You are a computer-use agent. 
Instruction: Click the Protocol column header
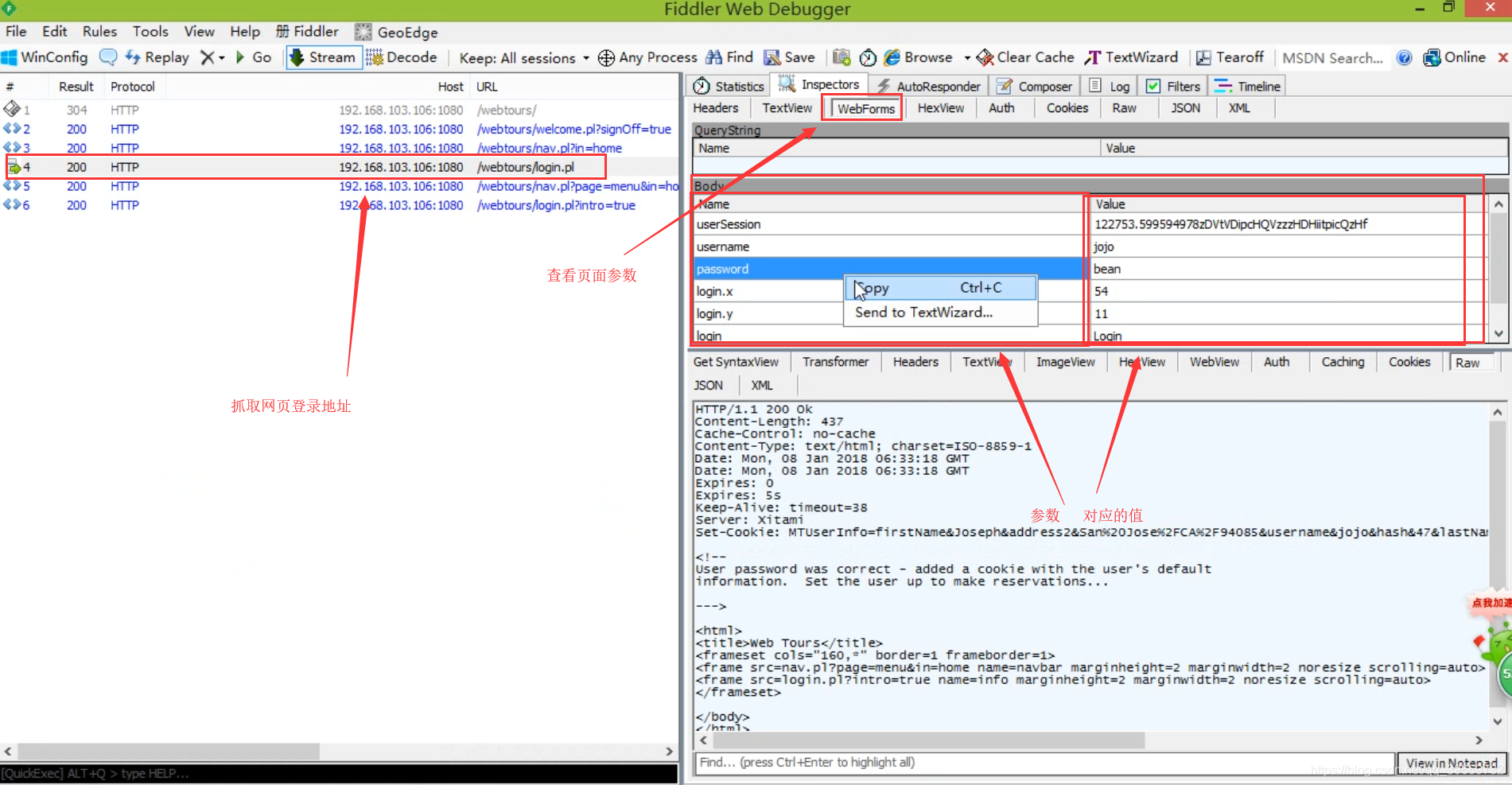click(x=133, y=87)
